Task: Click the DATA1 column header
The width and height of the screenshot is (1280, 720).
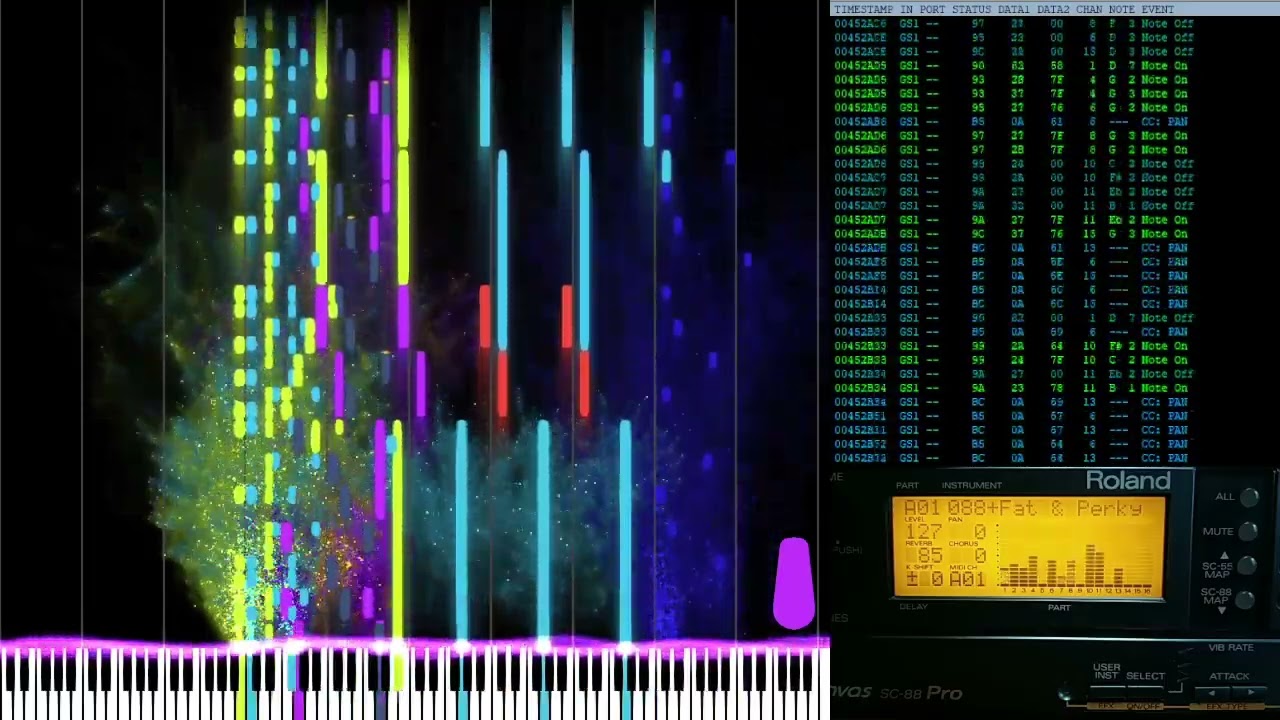Action: coord(1013,9)
